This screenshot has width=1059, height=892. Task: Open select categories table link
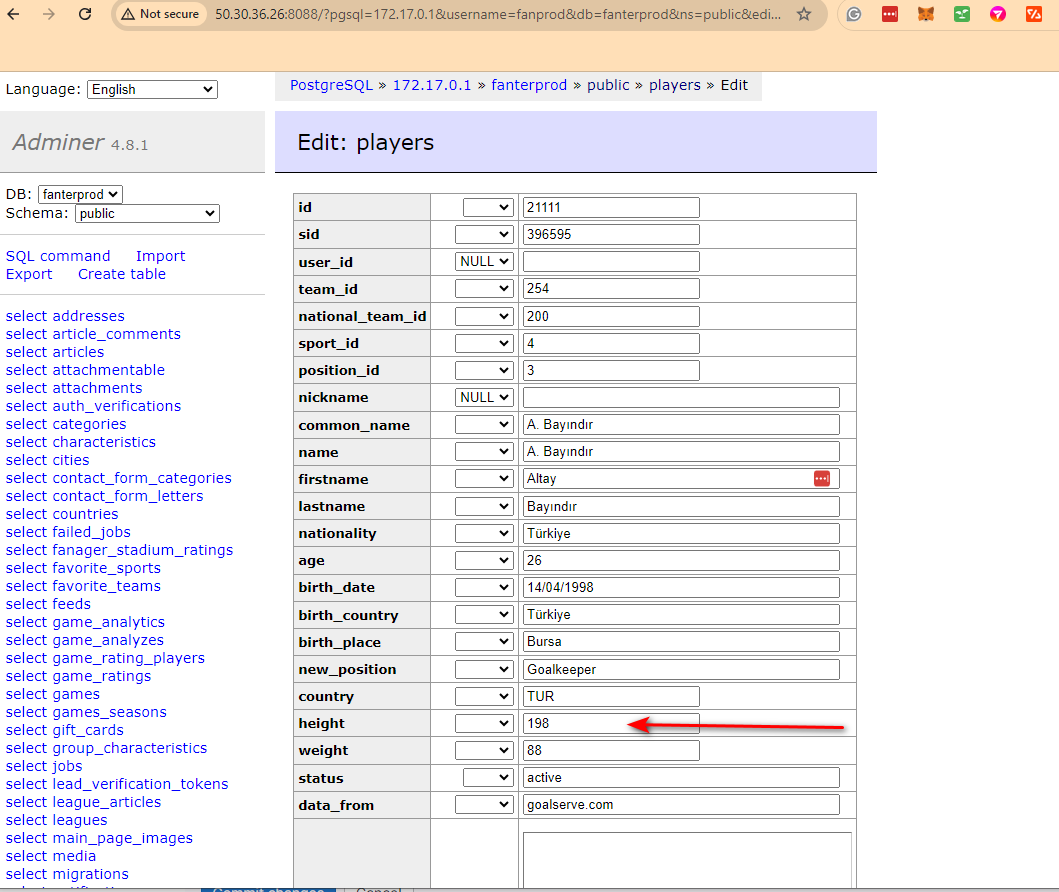pos(66,424)
